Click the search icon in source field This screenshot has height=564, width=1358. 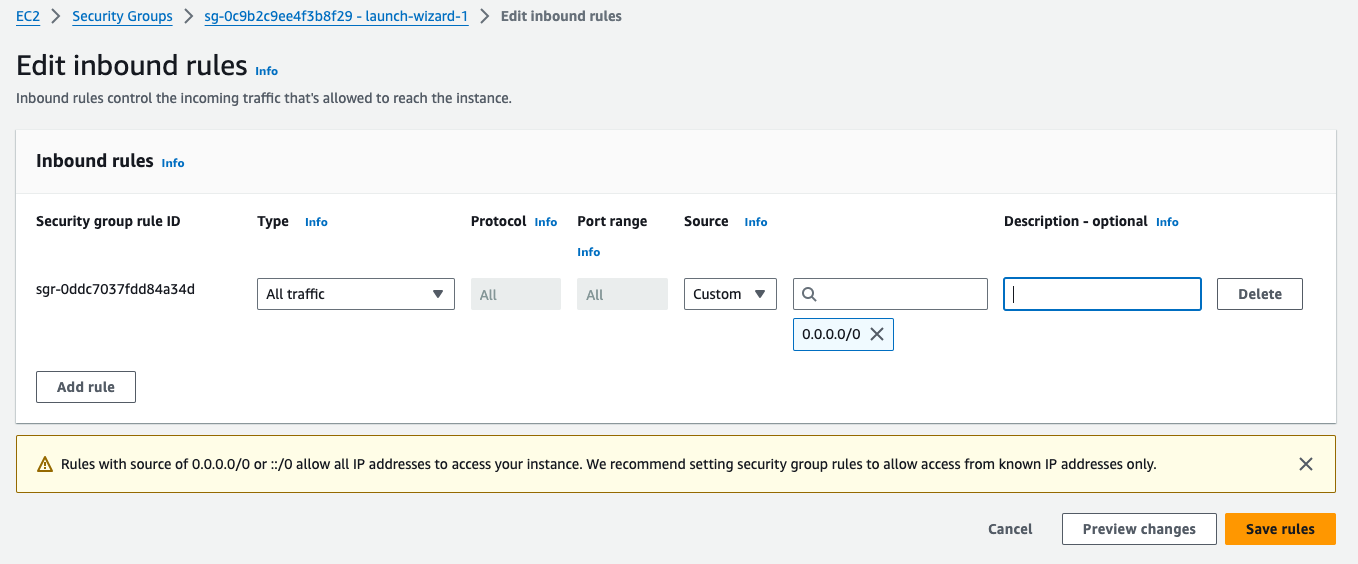(x=810, y=294)
